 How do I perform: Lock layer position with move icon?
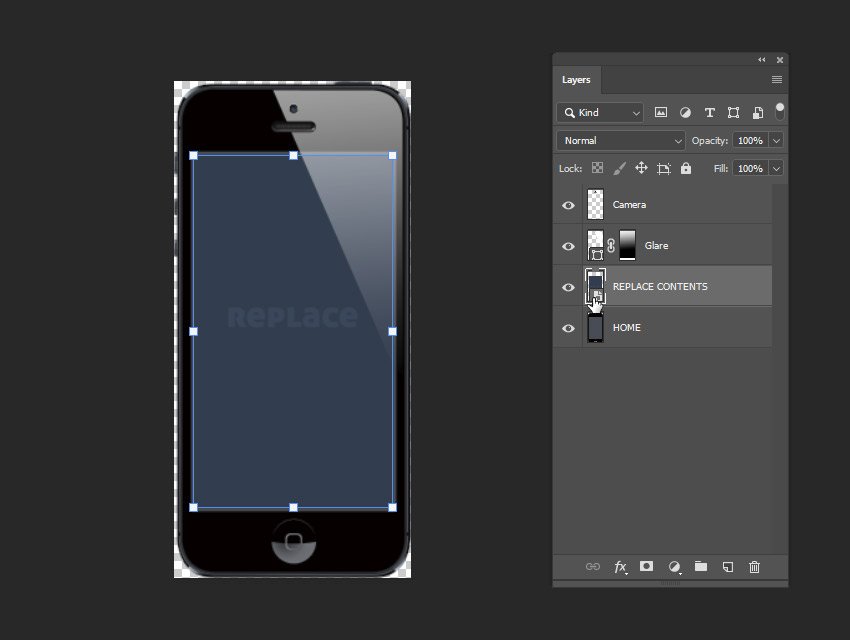pos(641,169)
